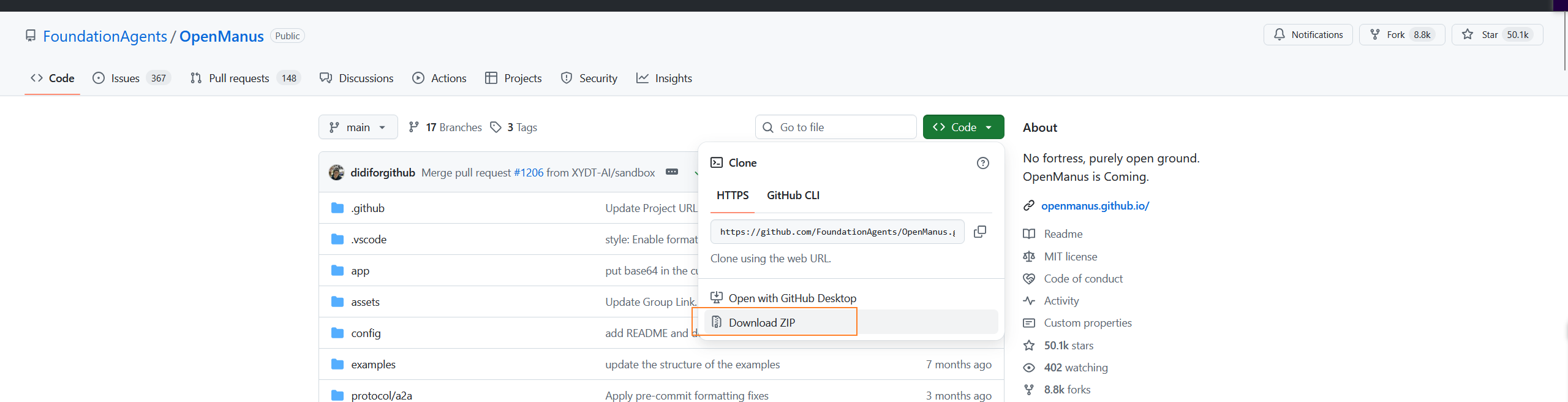This screenshot has height=402, width=1568.
Task: Open the examples folder
Action: click(374, 365)
